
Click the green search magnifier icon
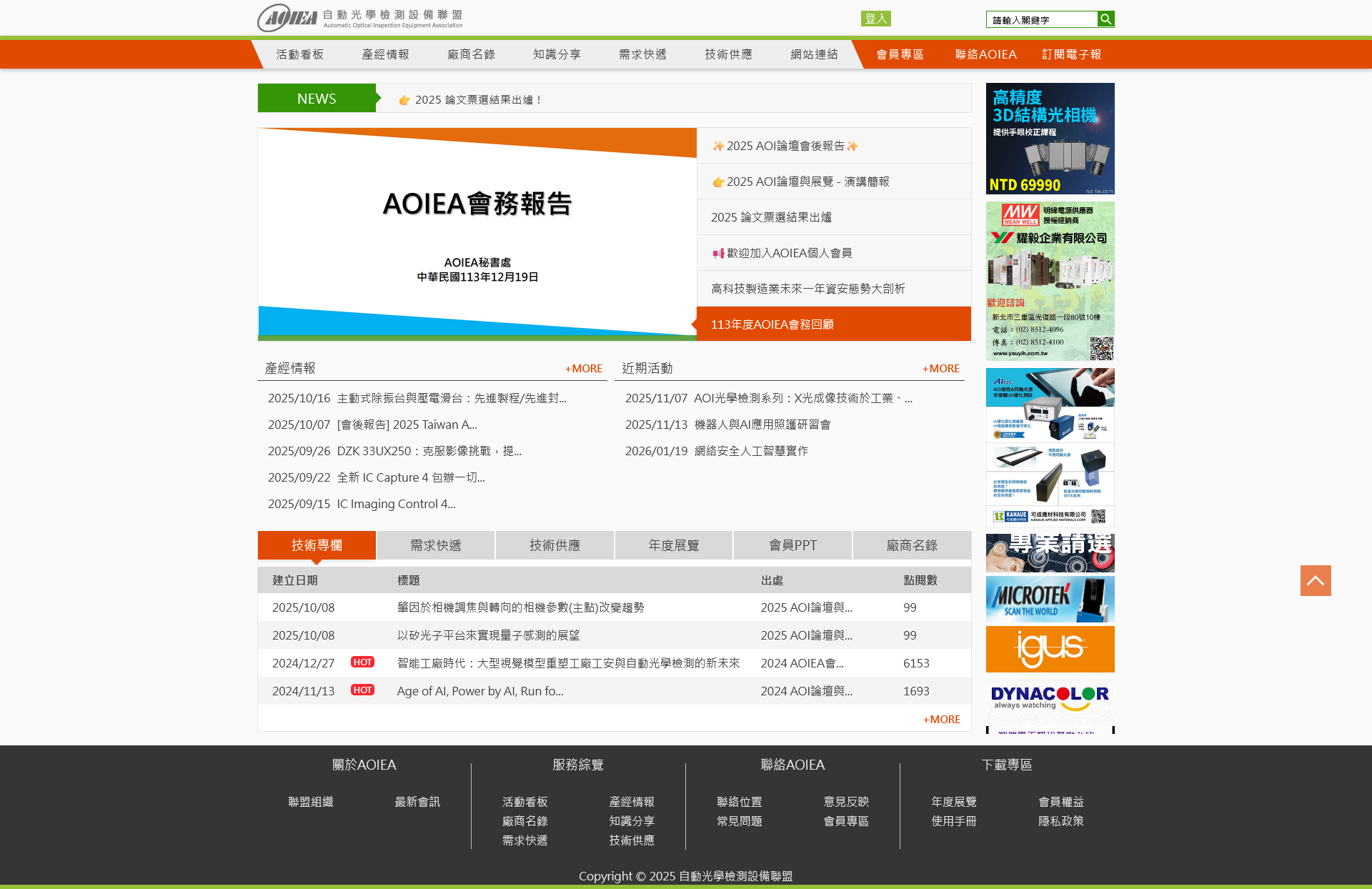(1105, 19)
